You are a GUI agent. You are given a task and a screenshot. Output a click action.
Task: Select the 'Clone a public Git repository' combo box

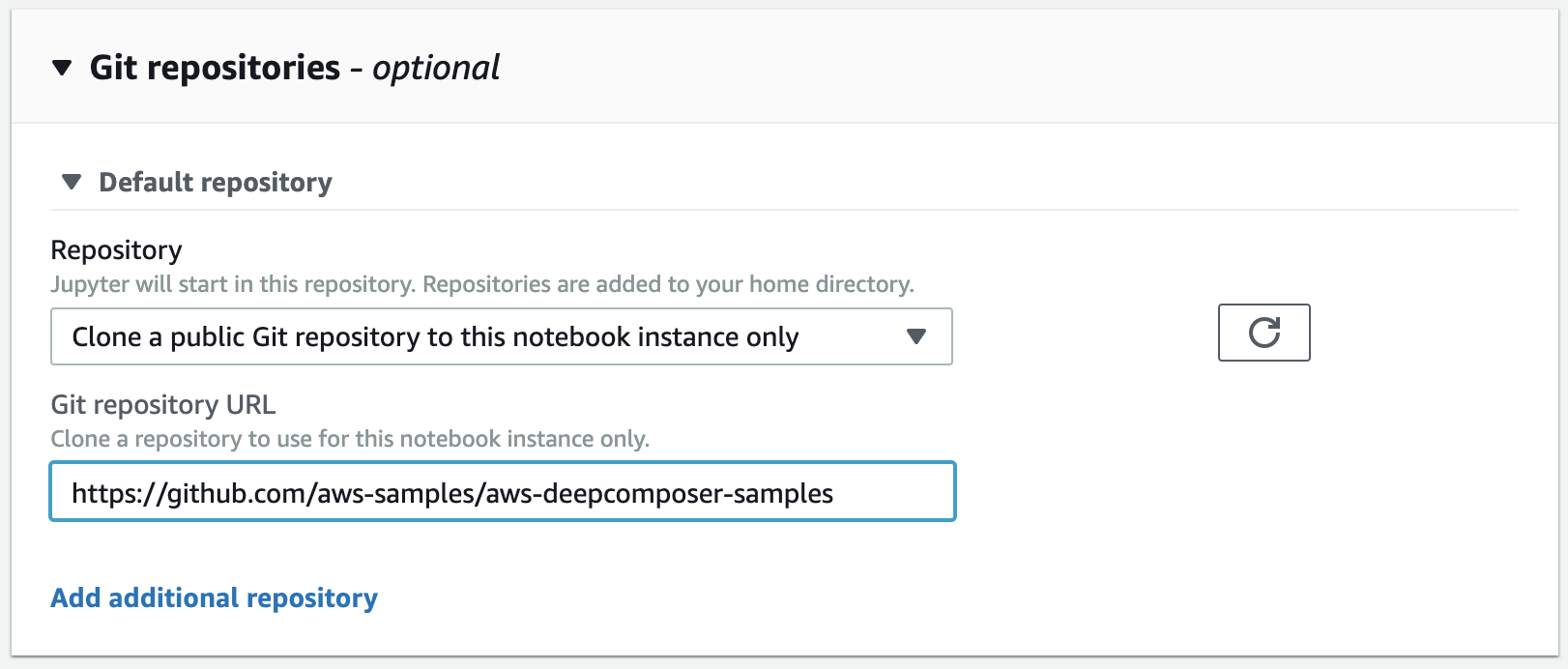pyautogui.click(x=502, y=336)
